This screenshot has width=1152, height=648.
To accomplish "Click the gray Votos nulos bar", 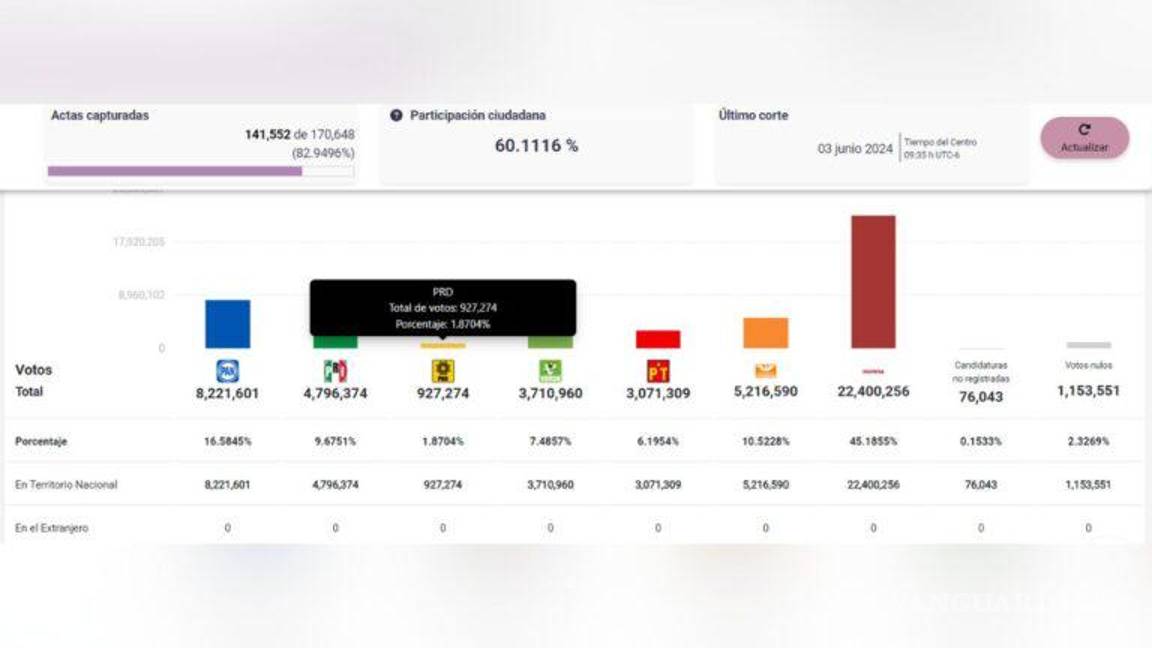I will point(1088,345).
